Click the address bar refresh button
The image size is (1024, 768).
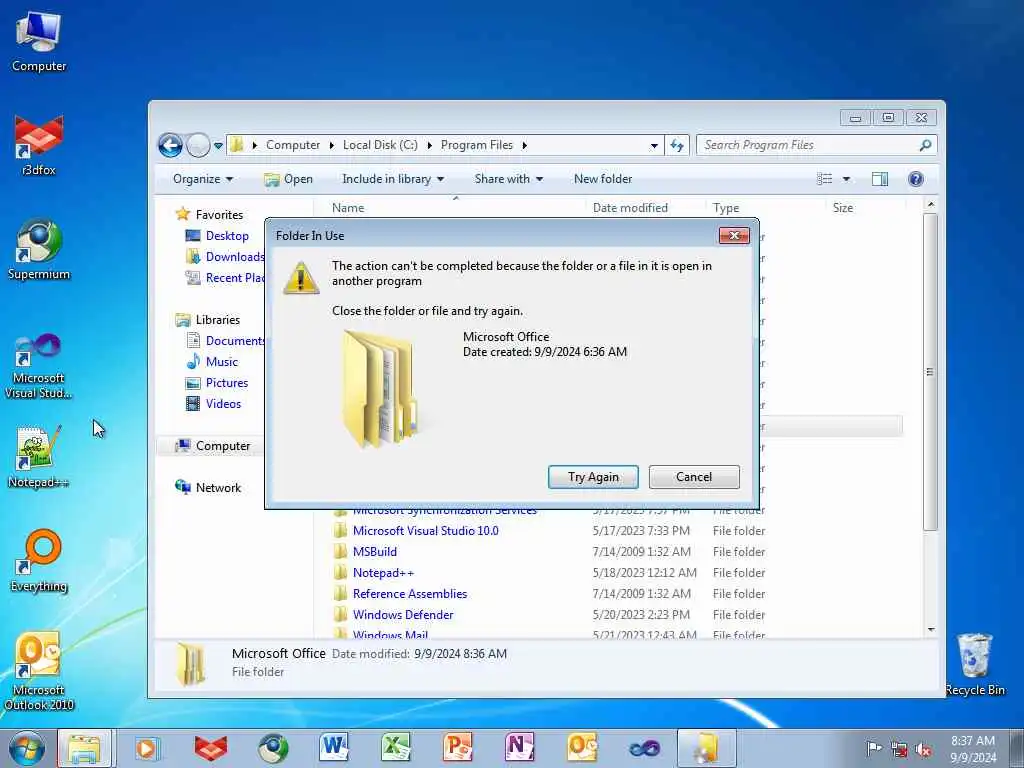pyautogui.click(x=677, y=145)
